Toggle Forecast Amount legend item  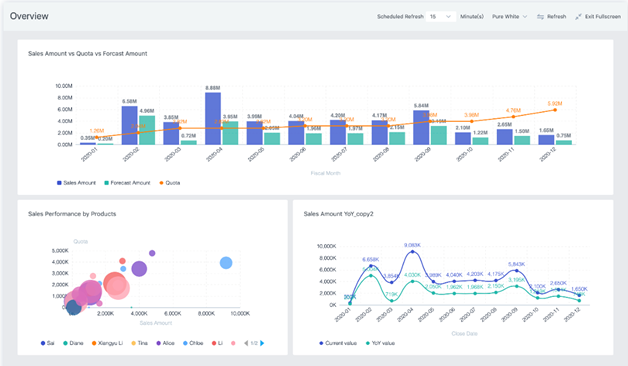tap(127, 183)
